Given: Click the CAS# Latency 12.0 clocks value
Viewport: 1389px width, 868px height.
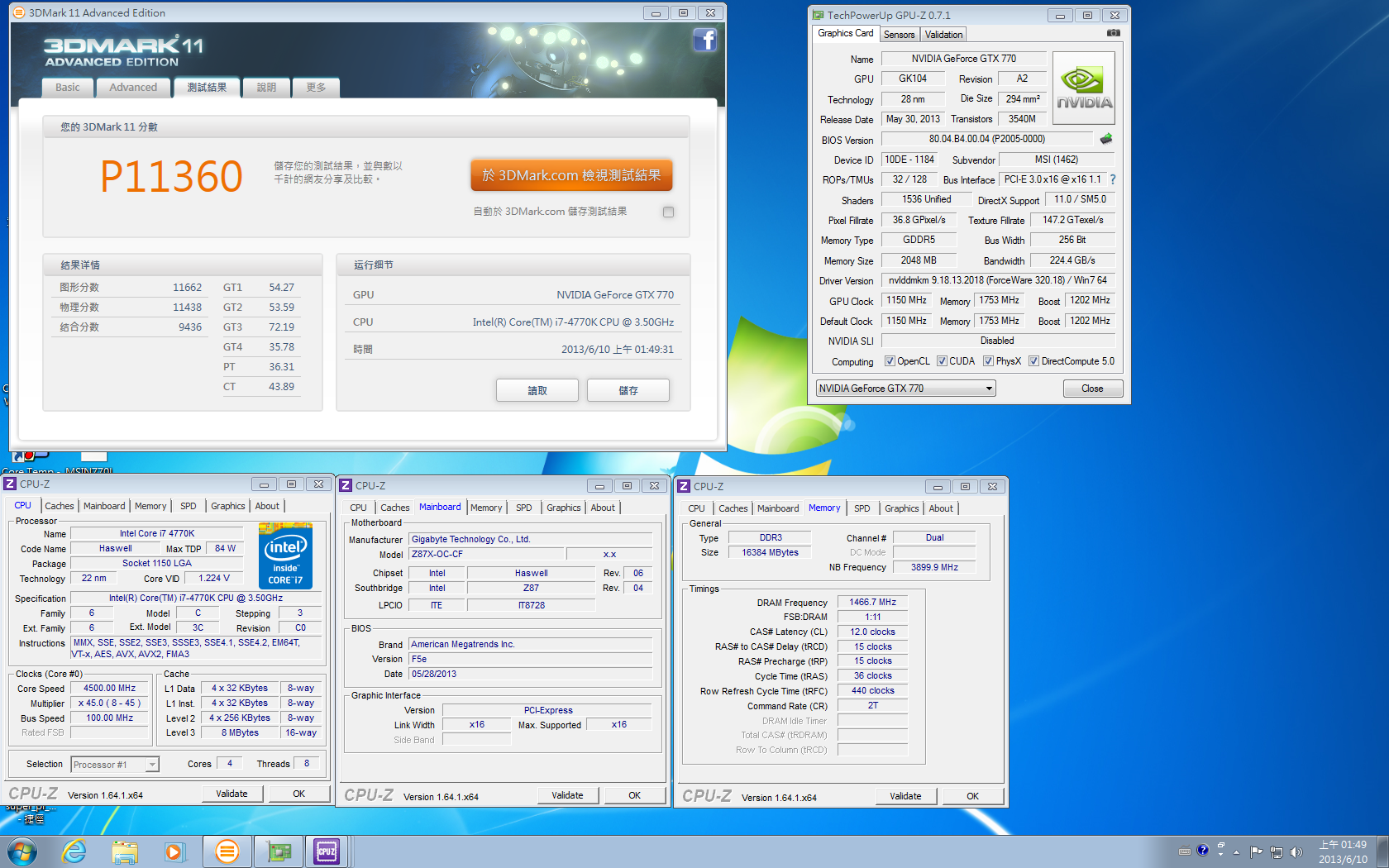Looking at the screenshot, I should click(x=873, y=632).
